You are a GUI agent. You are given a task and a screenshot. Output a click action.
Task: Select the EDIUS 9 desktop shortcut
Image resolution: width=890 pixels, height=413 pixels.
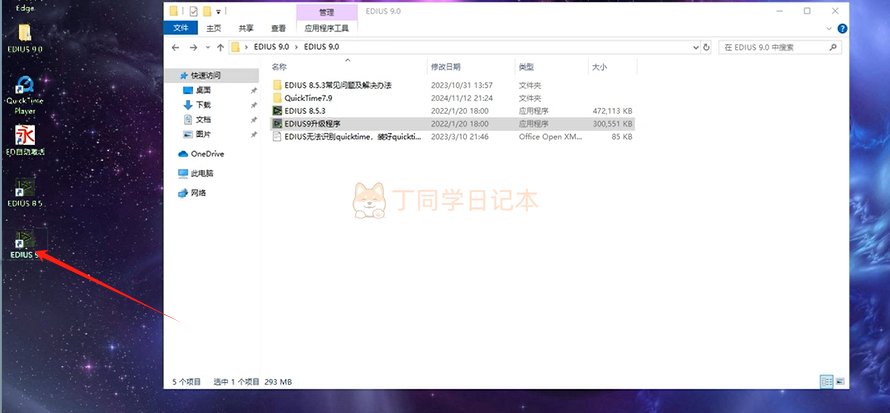(24, 241)
